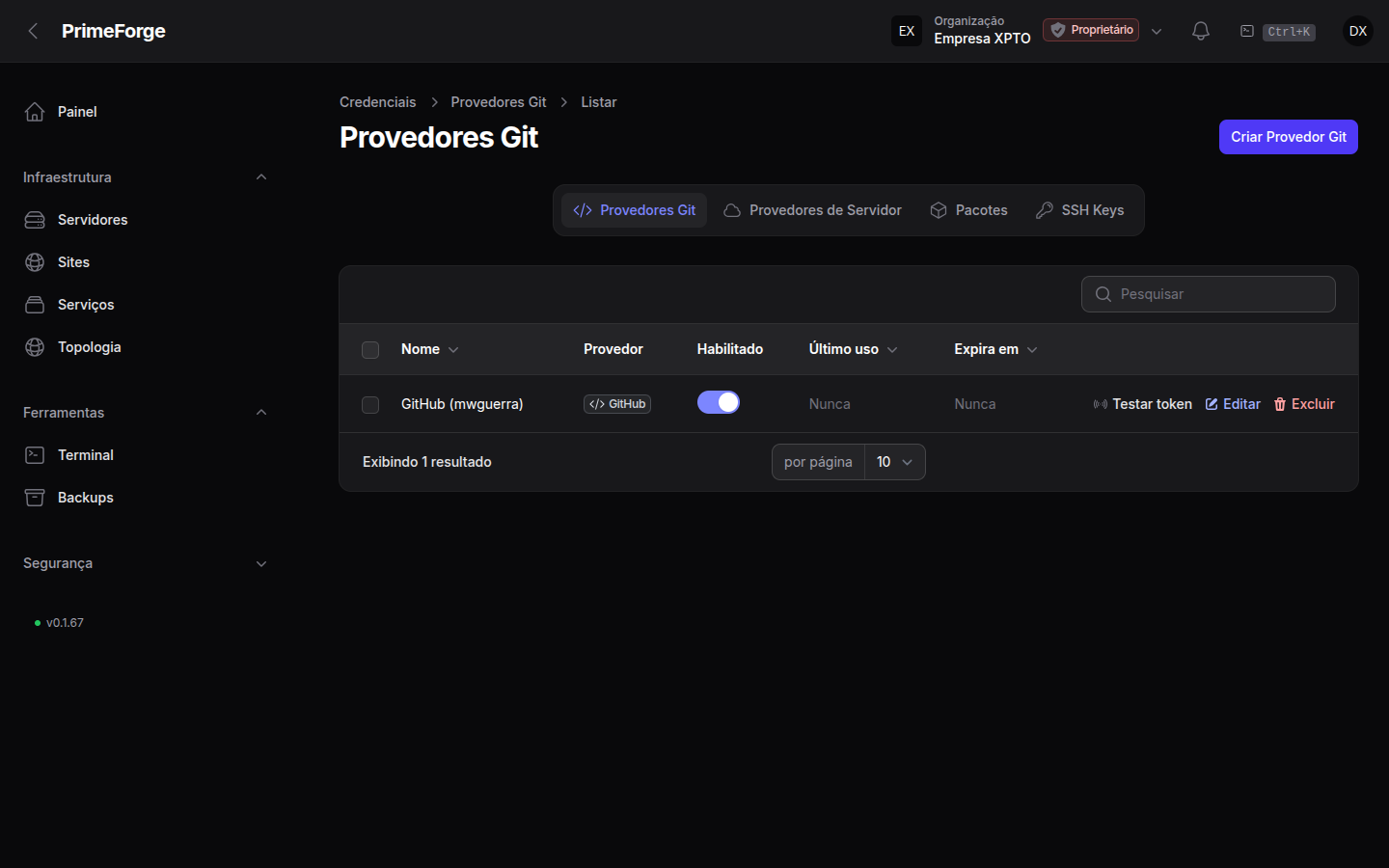1389x868 pixels.
Task: Sort by the Nome column
Action: pos(429,349)
